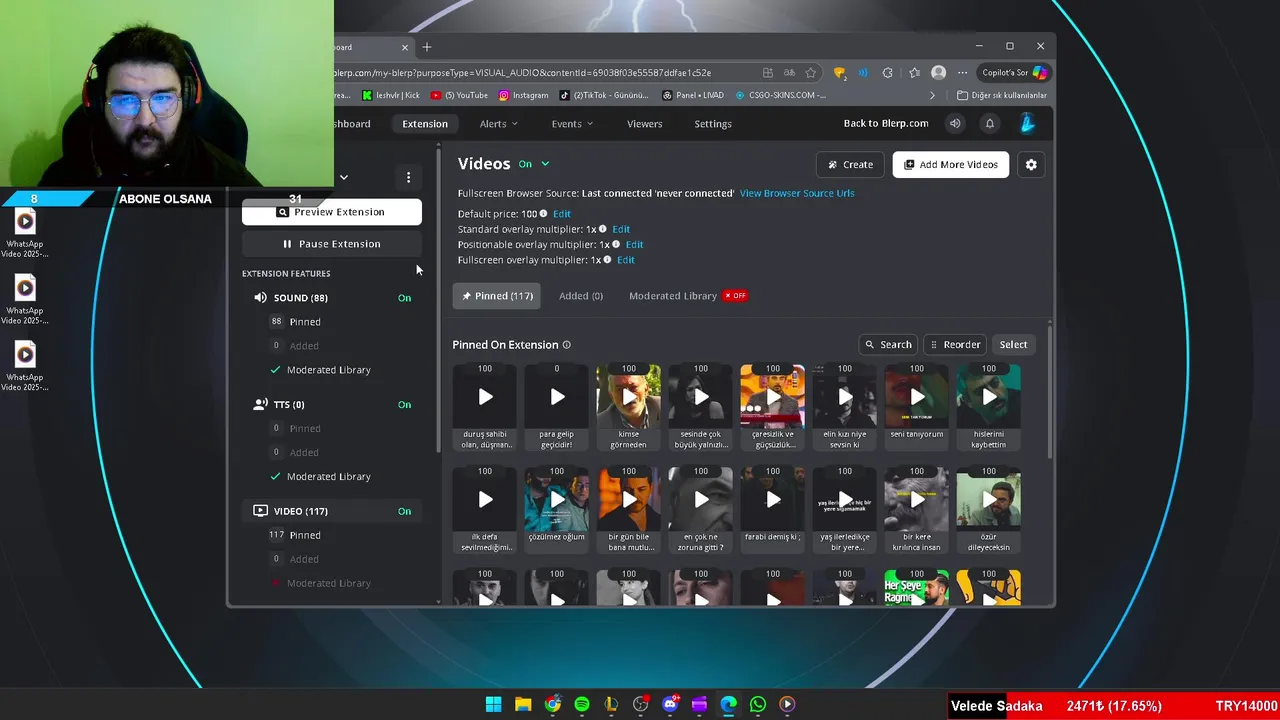Open the Windows Start menu

click(493, 704)
